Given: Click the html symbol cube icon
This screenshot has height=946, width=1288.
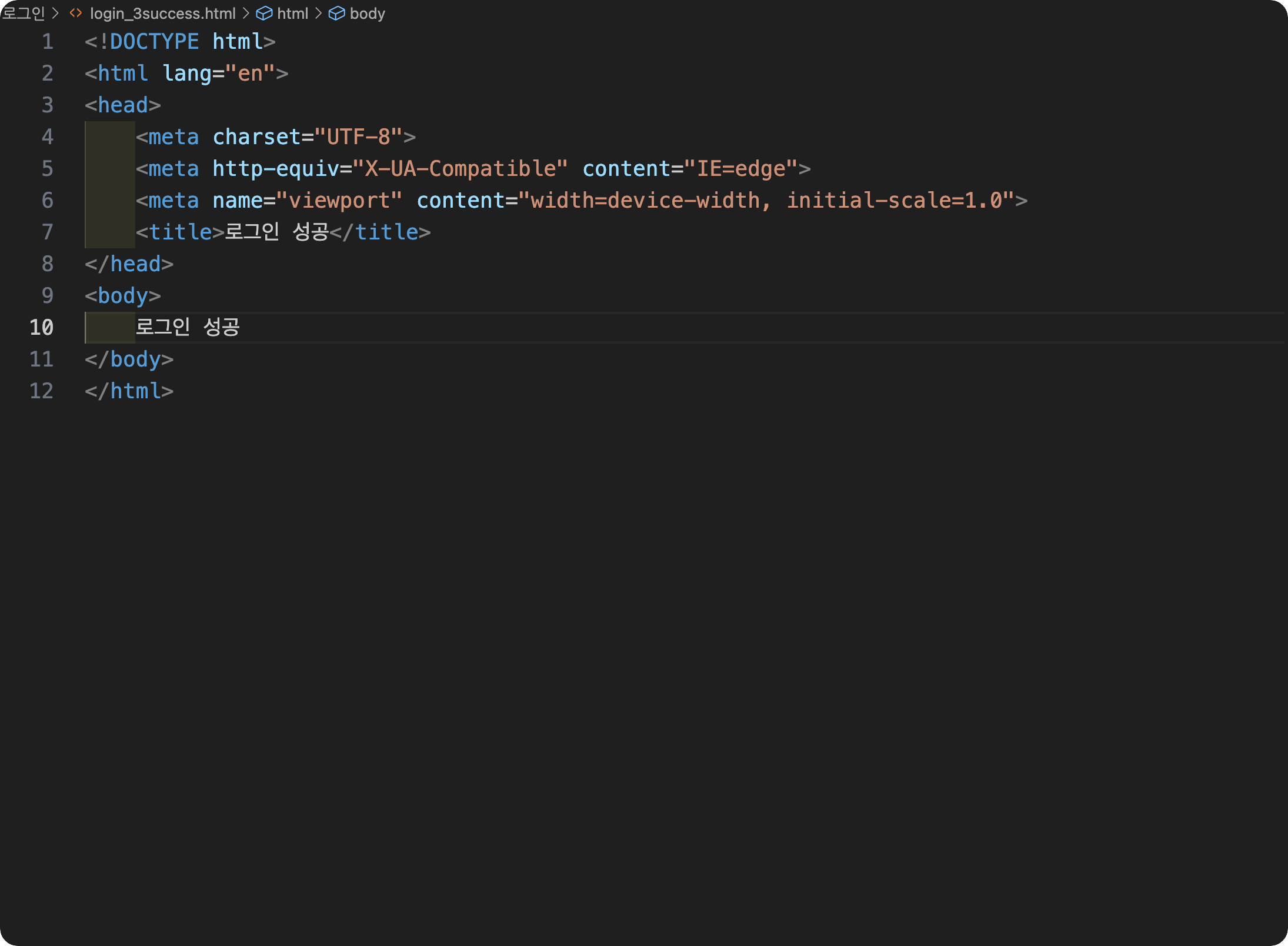Looking at the screenshot, I should [264, 13].
